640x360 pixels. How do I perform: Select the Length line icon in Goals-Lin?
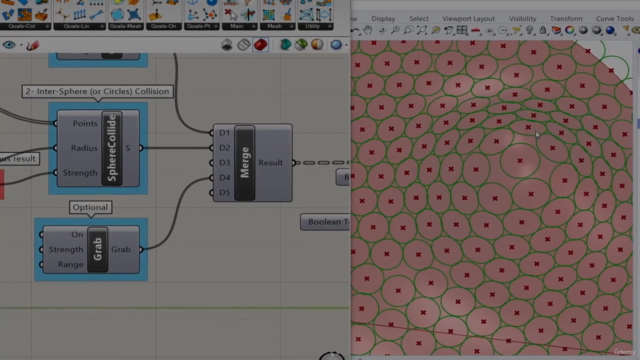pyautogui.click(x=96, y=15)
